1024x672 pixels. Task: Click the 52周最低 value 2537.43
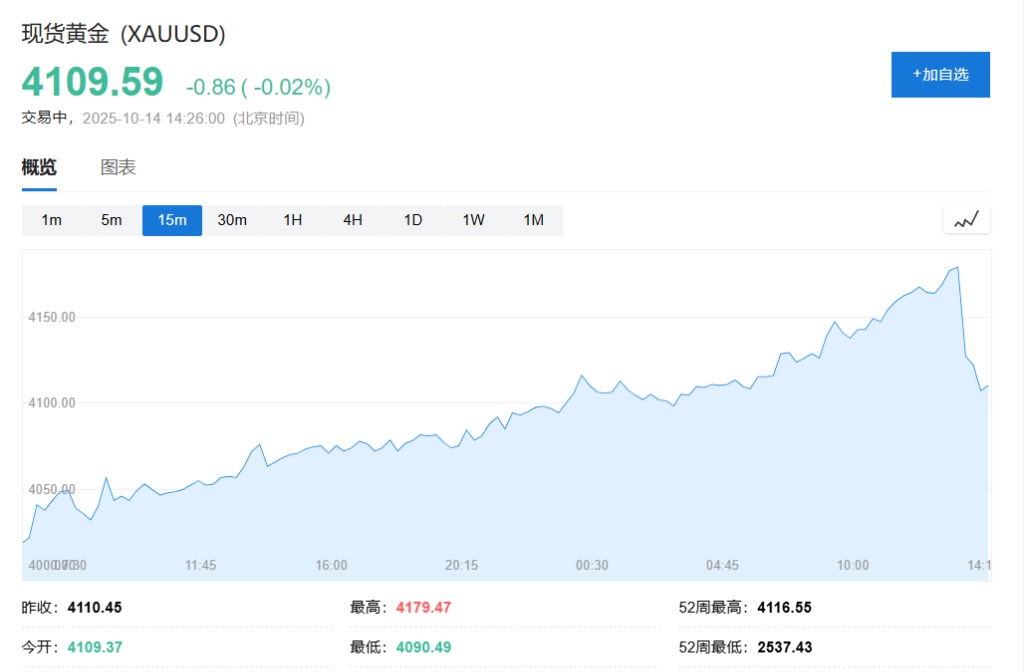[x=785, y=647]
